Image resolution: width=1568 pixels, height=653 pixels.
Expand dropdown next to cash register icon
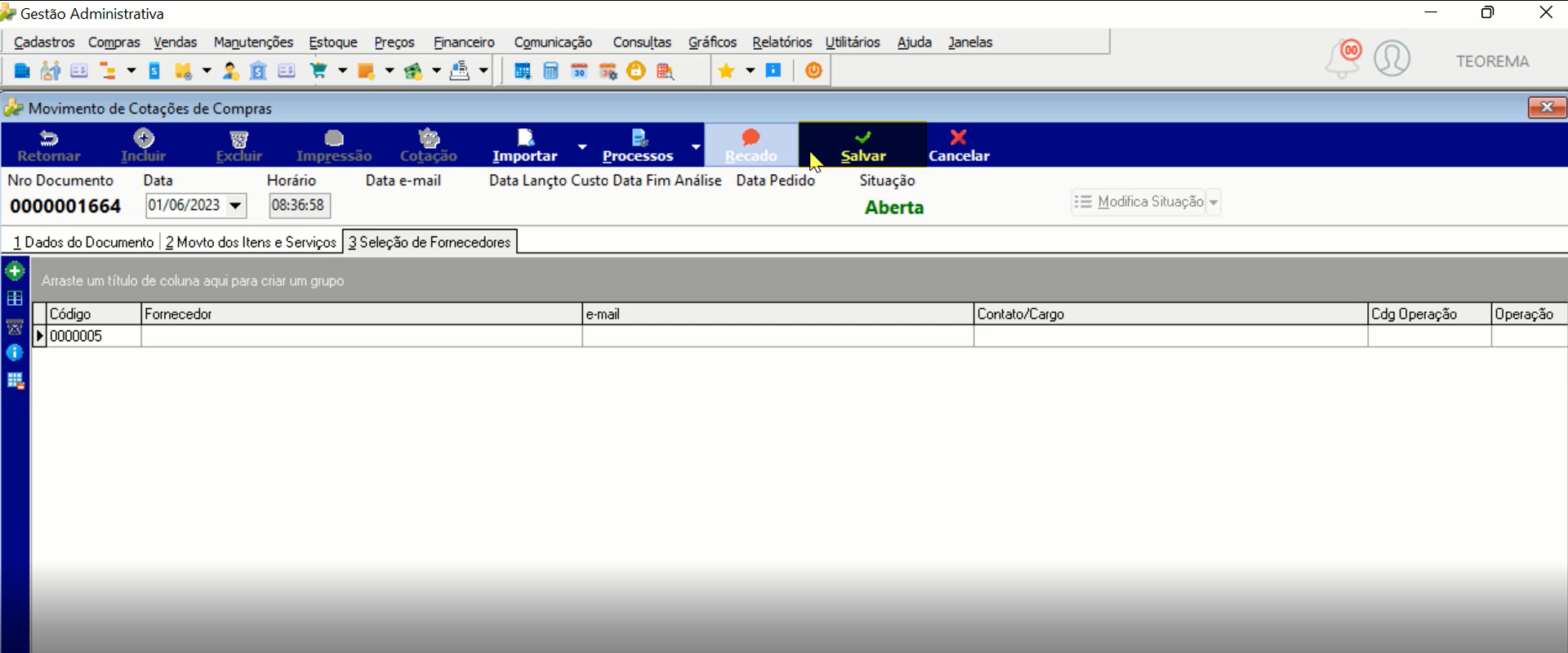[483, 71]
